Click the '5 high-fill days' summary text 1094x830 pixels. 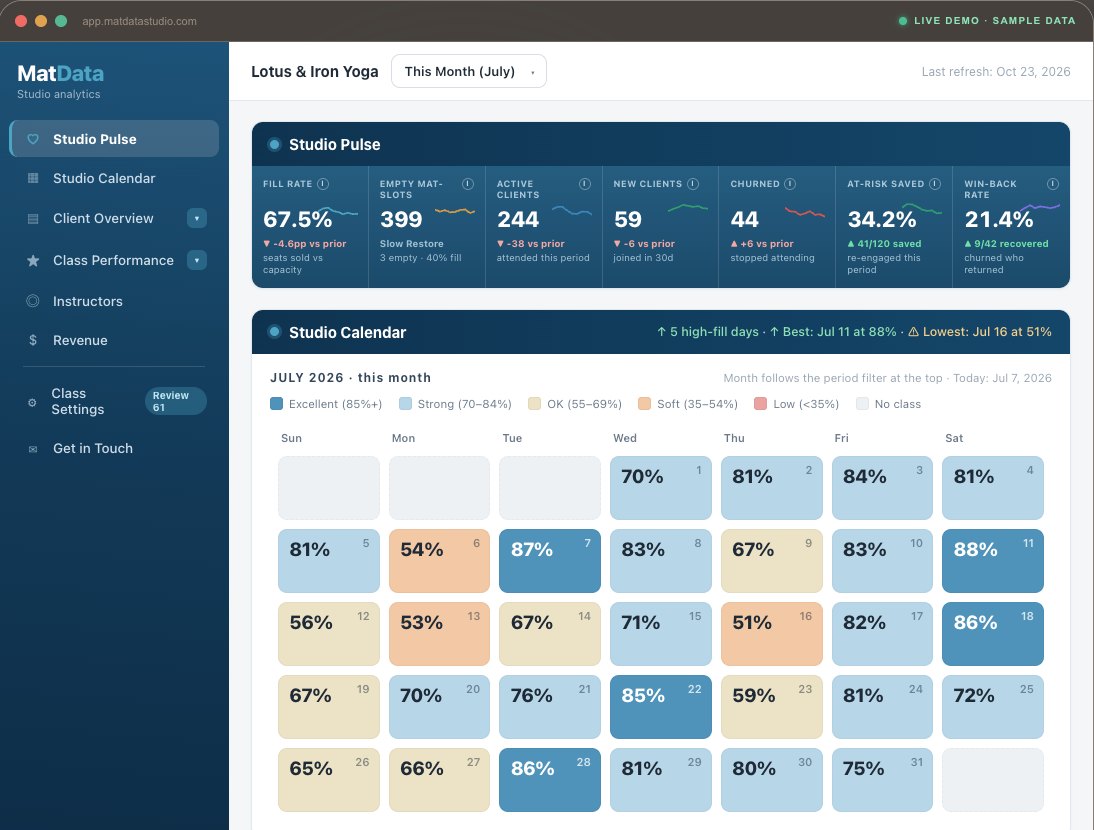[707, 332]
